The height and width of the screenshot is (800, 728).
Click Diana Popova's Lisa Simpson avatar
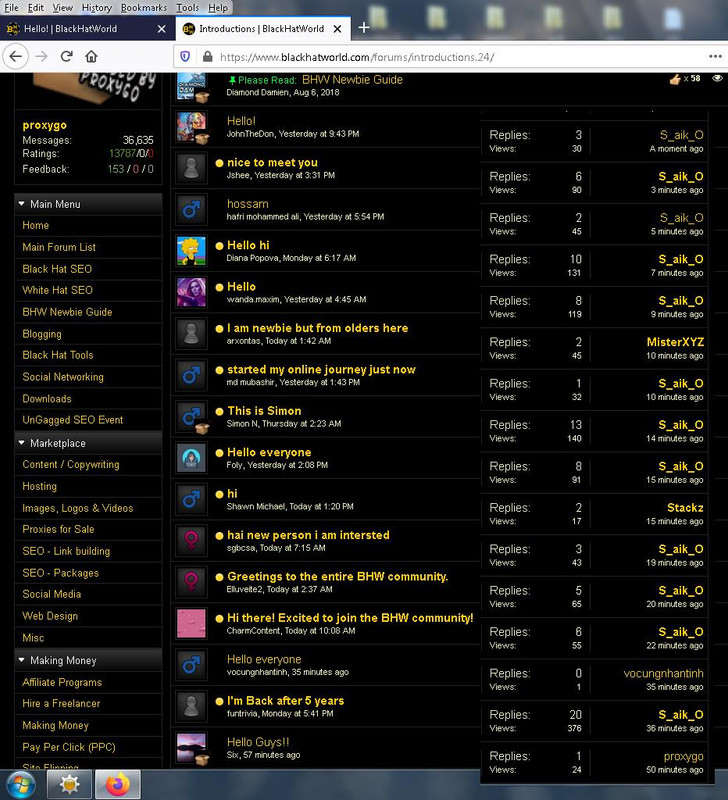coord(191,251)
